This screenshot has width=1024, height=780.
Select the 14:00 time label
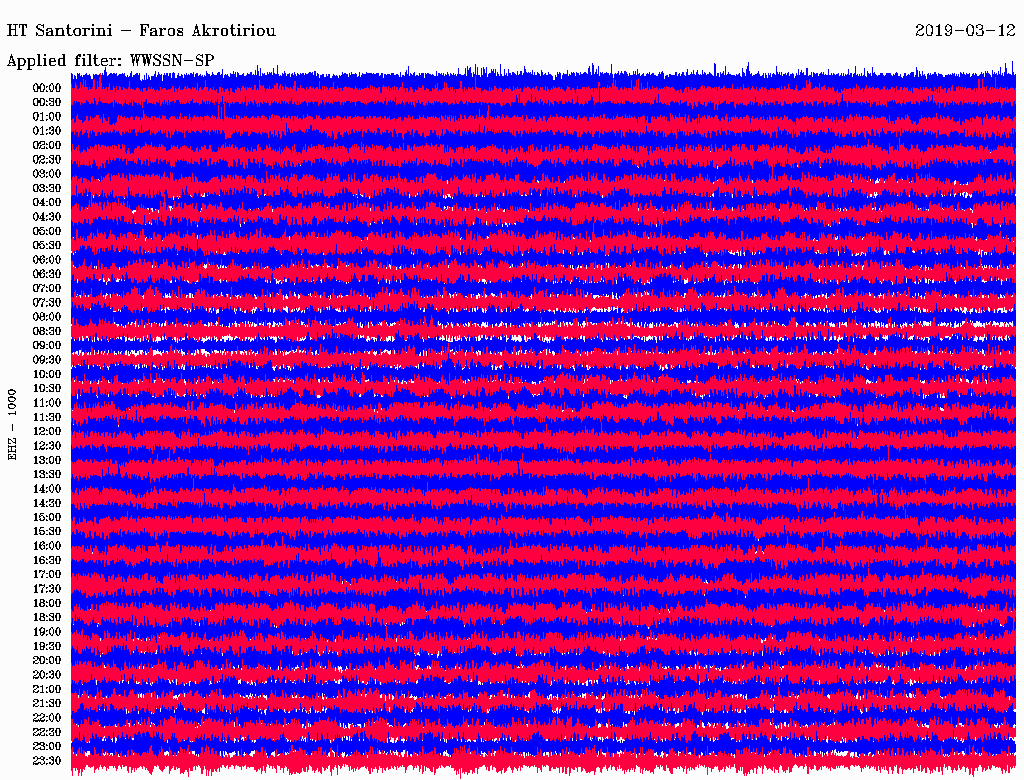(47, 489)
